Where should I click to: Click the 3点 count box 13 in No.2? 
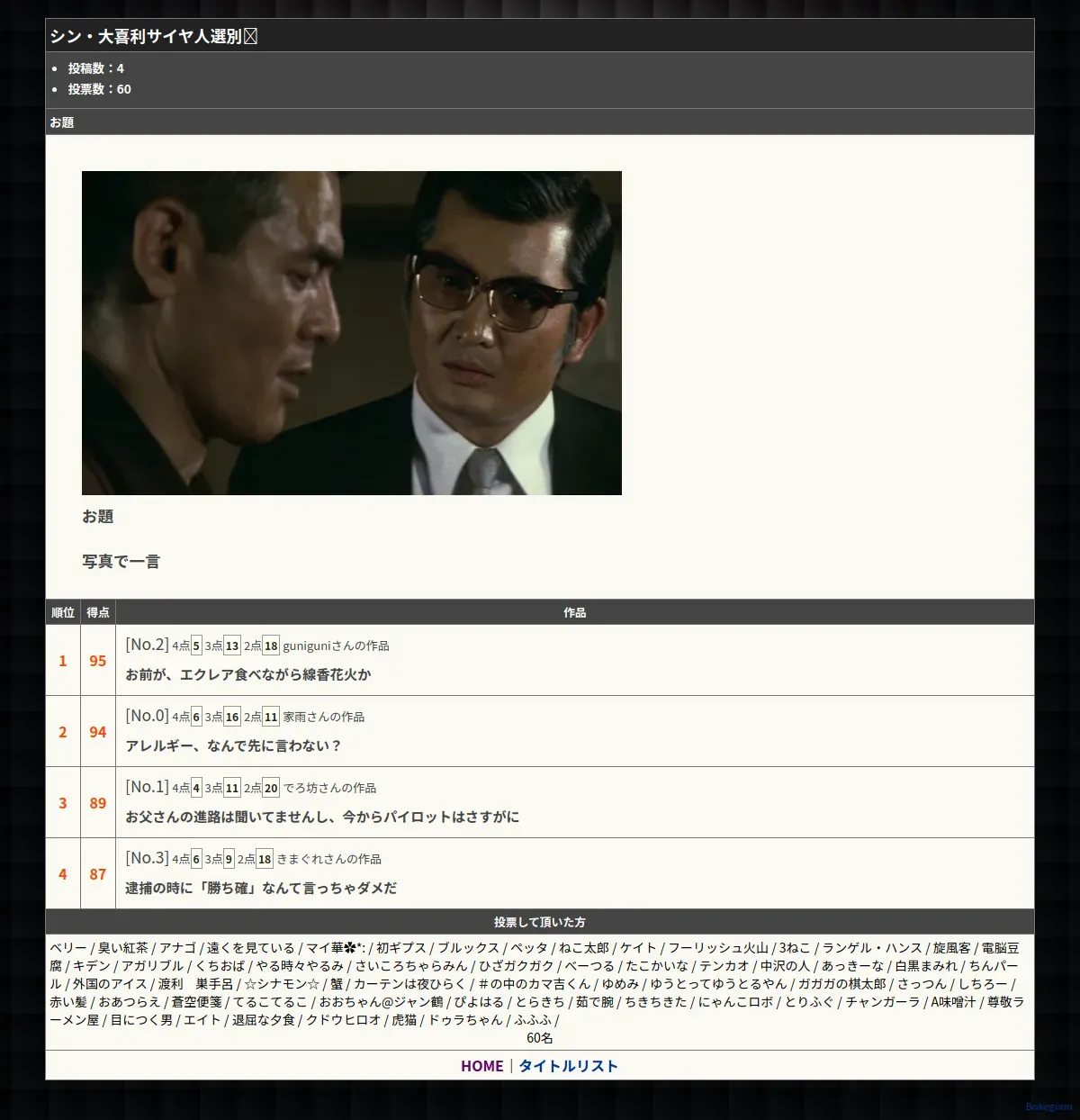coord(232,646)
